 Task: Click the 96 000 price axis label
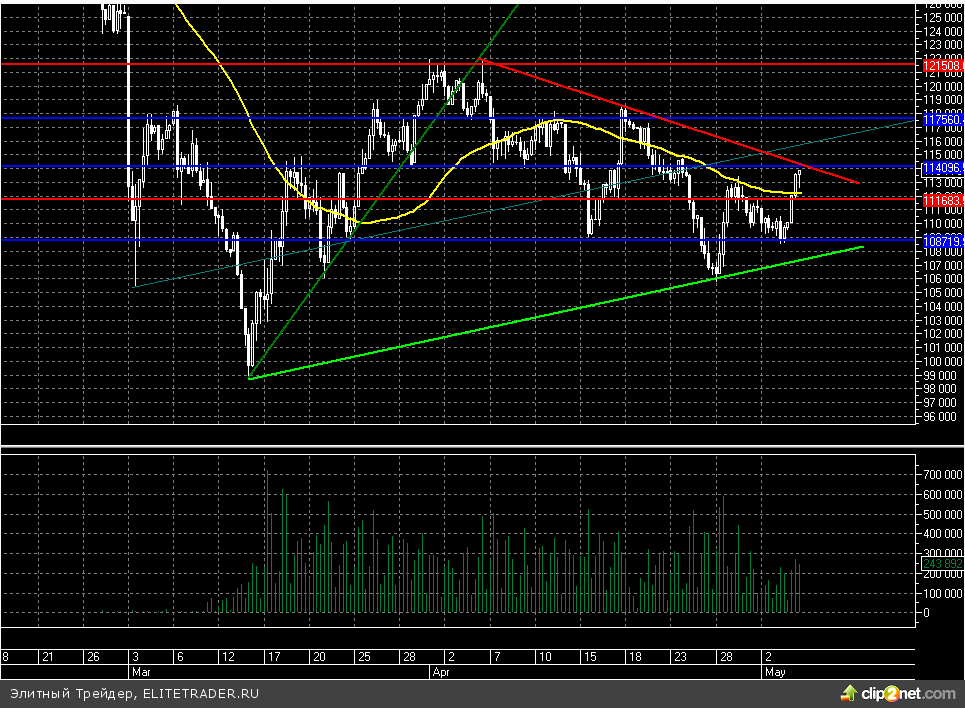(x=940, y=416)
